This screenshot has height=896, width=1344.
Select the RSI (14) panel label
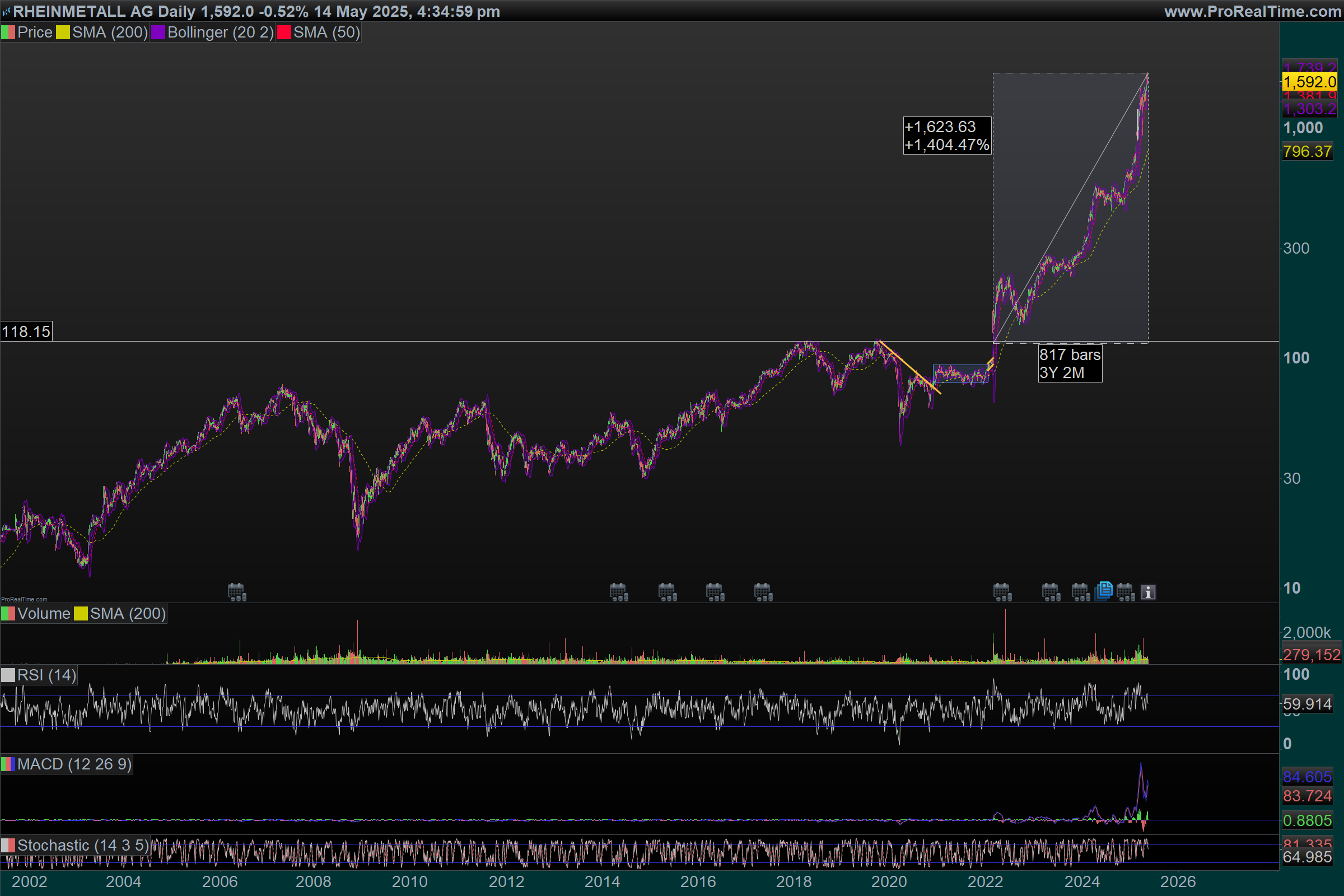click(46, 675)
